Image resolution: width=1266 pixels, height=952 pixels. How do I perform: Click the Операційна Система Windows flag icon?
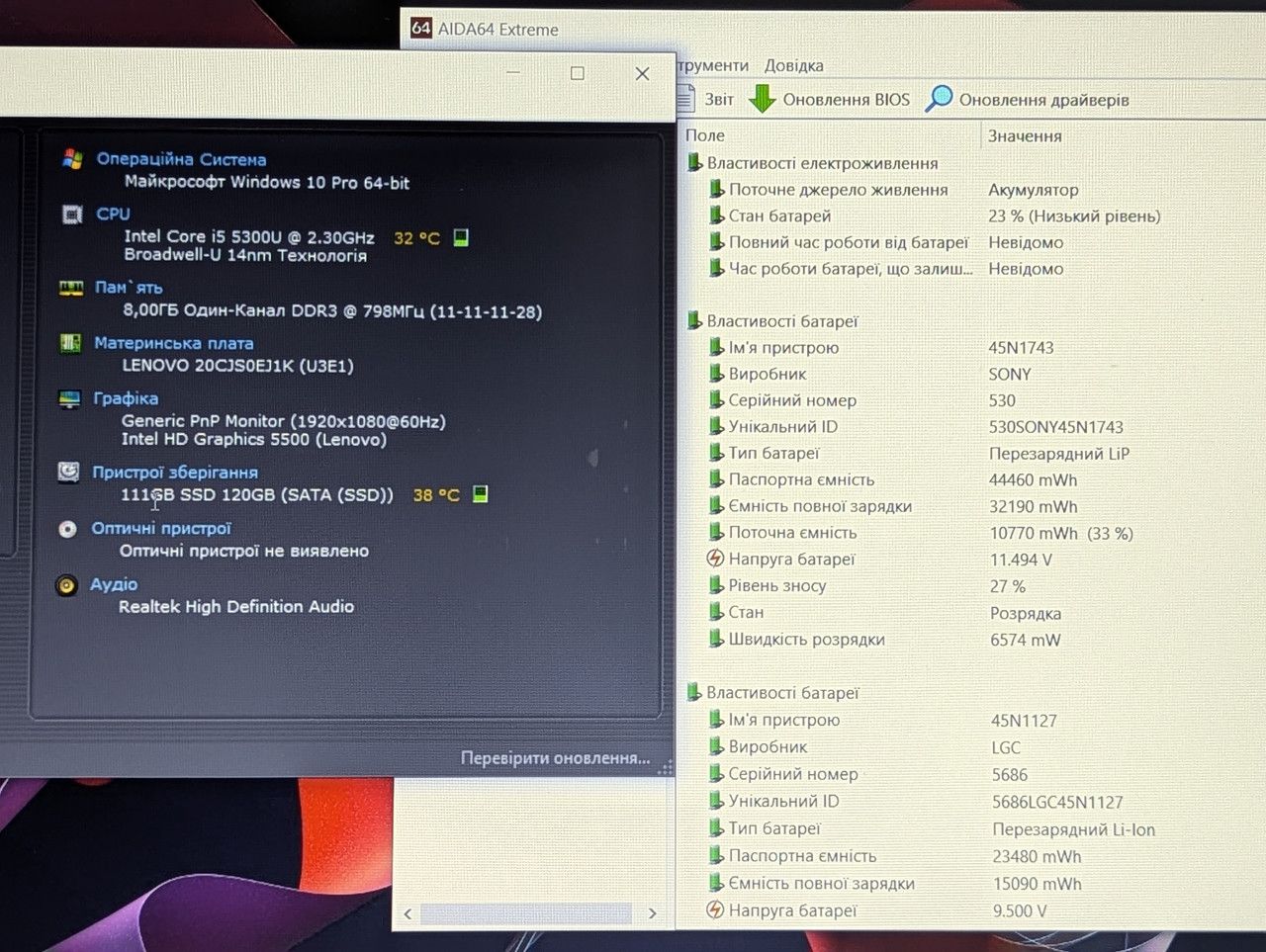[x=72, y=159]
